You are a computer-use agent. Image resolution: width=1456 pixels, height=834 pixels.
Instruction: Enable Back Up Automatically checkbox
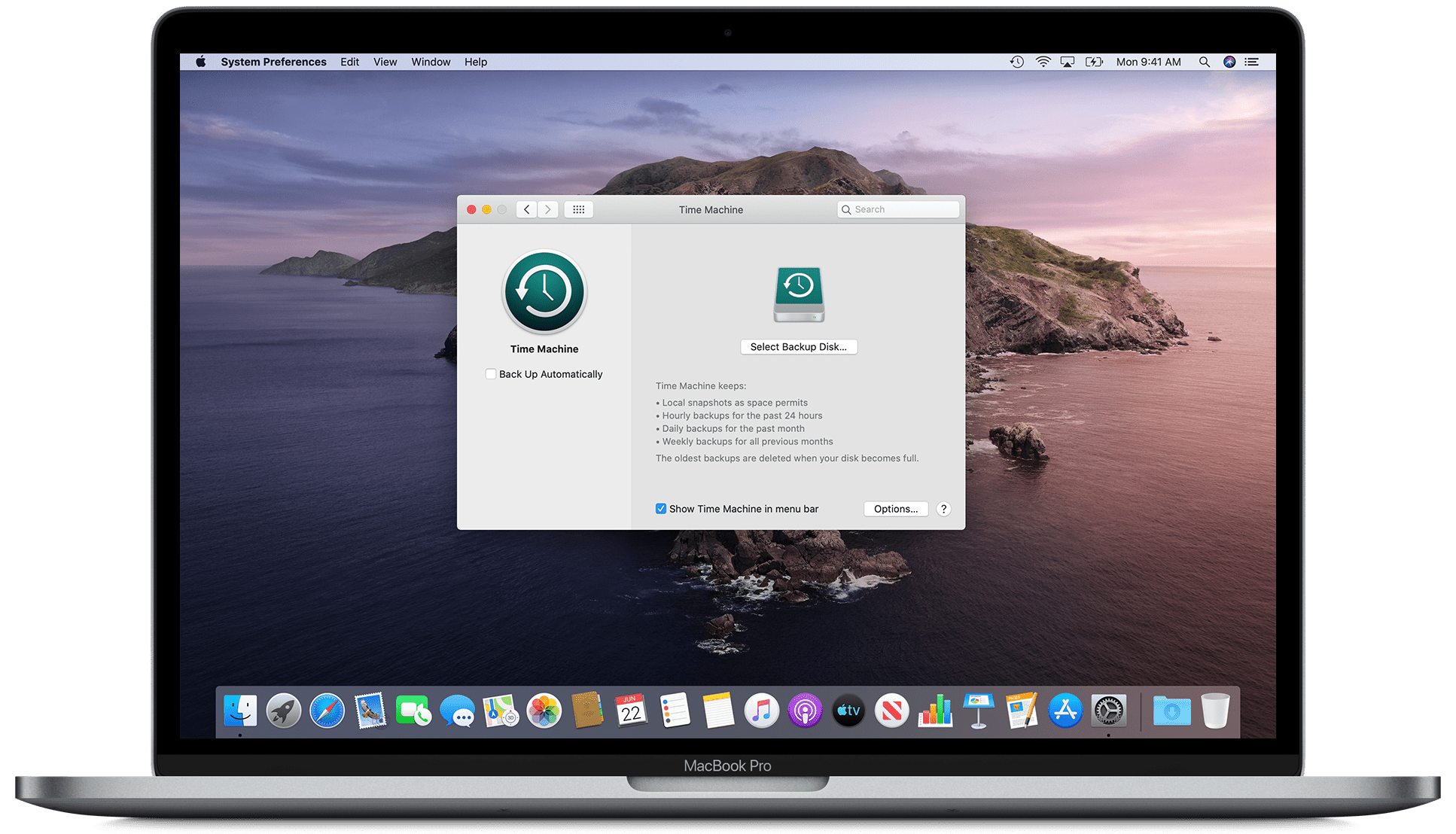point(491,374)
